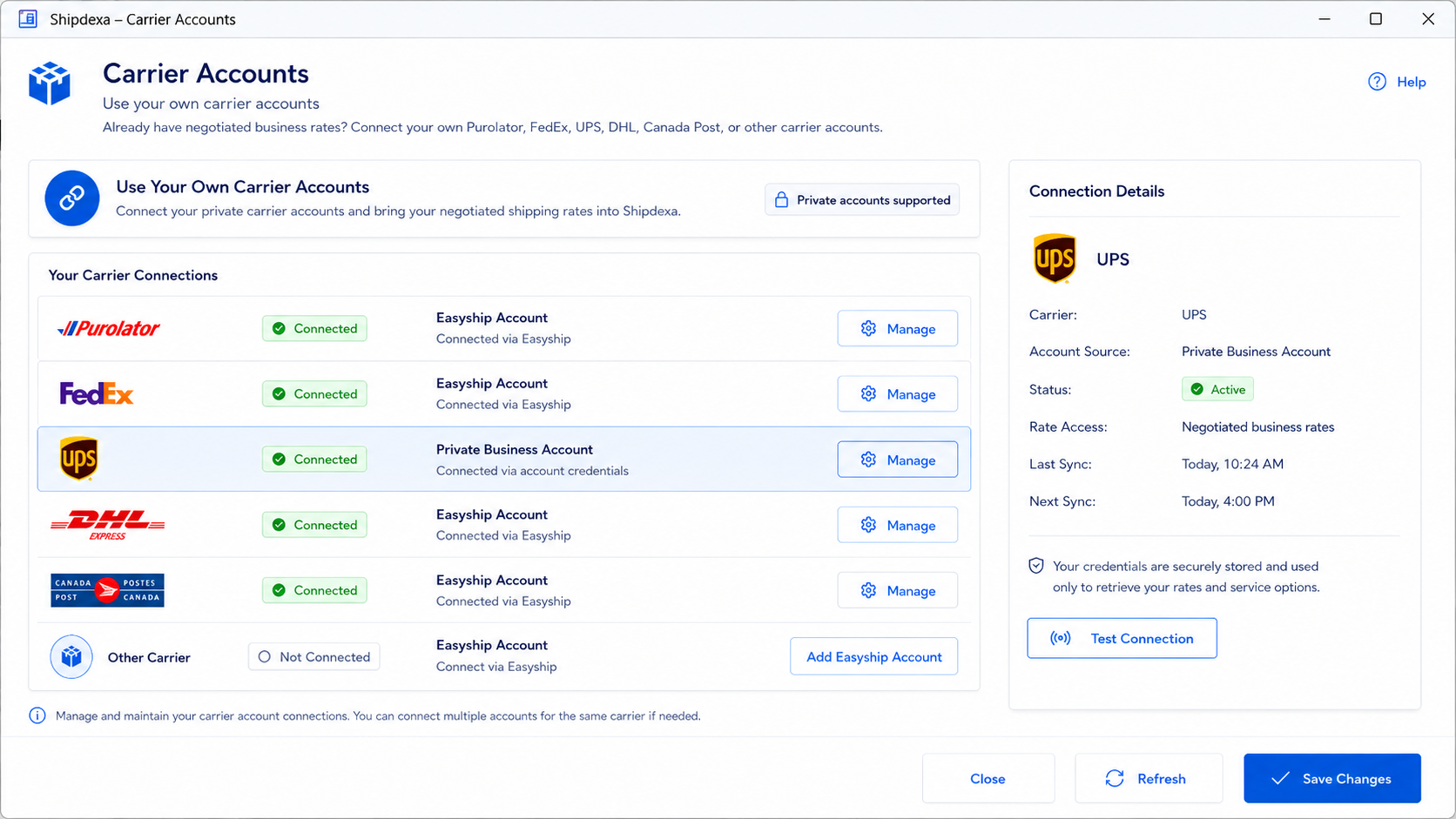Click the gear icon in Canada Post Manage button
Image resolution: width=1456 pixels, height=819 pixels.
pos(868,590)
